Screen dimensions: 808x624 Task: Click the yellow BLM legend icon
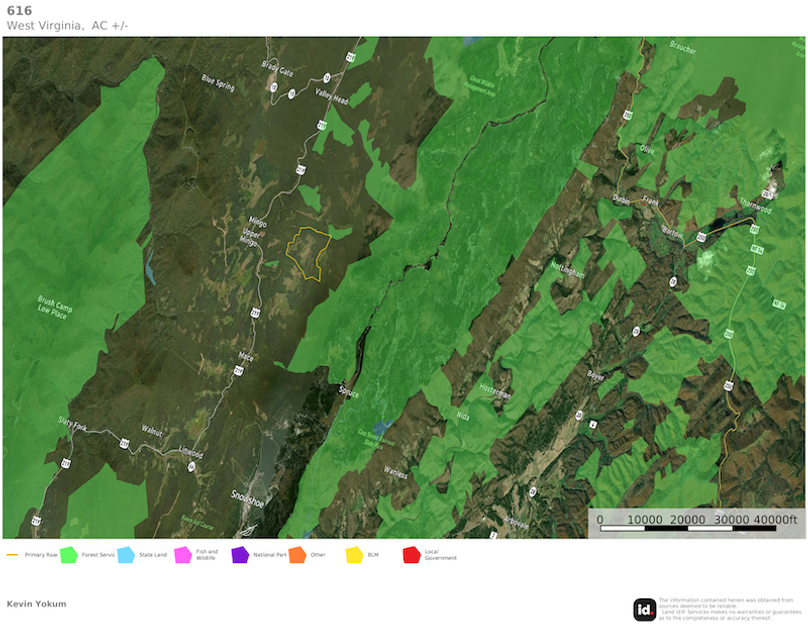tap(354, 554)
